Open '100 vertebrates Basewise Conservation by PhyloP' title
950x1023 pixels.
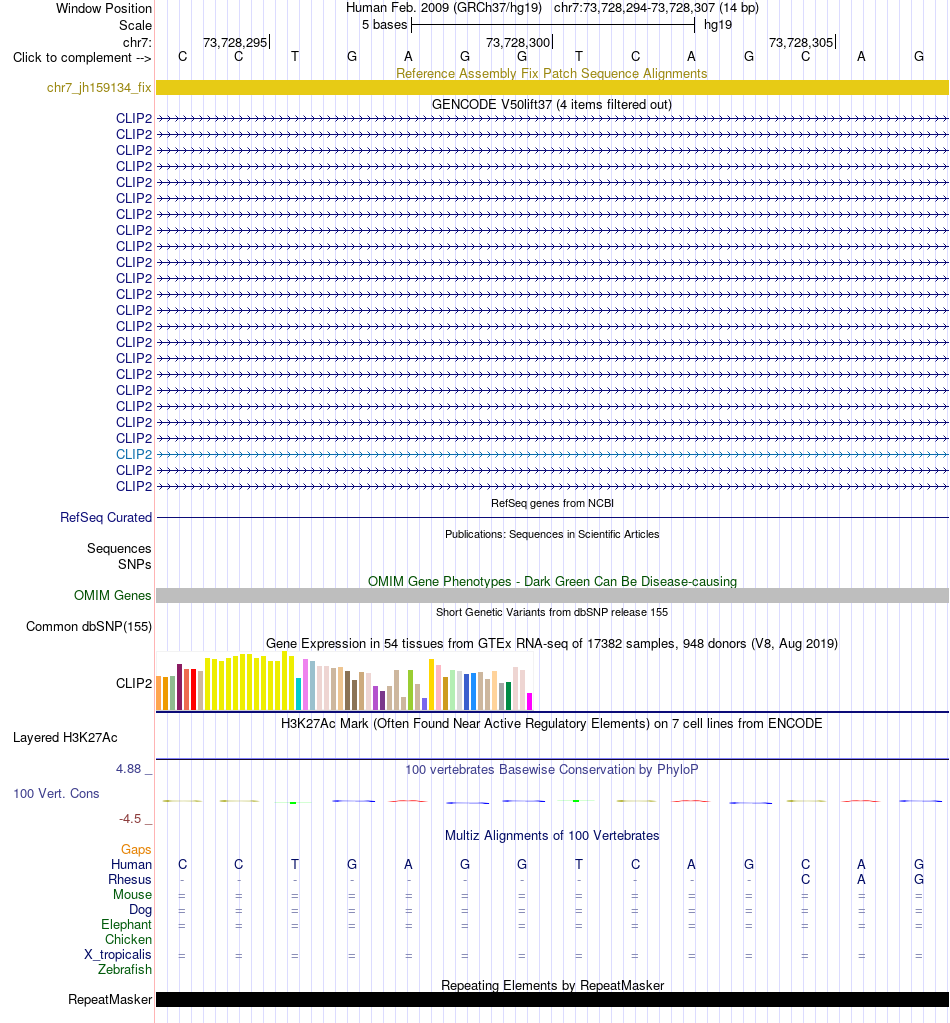[x=552, y=769]
